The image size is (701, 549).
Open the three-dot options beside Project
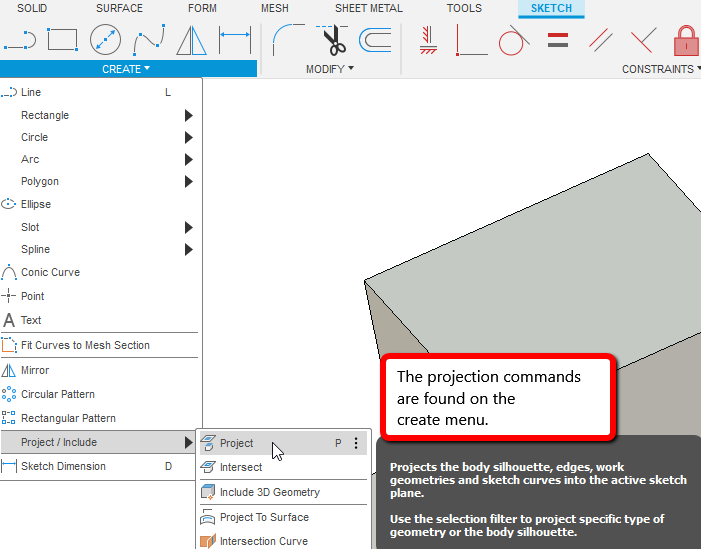pyautogui.click(x=356, y=443)
